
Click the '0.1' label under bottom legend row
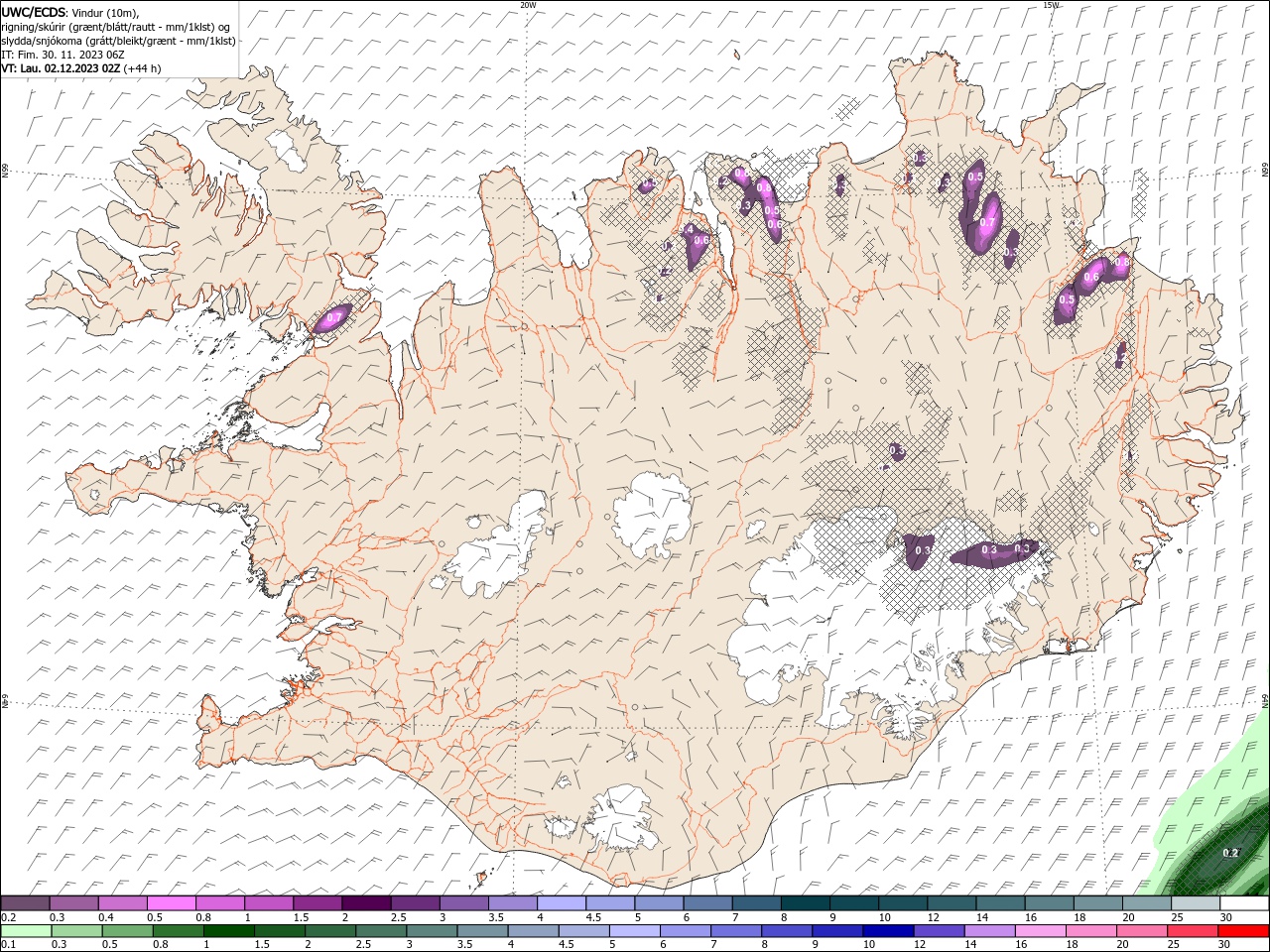tap(9, 944)
